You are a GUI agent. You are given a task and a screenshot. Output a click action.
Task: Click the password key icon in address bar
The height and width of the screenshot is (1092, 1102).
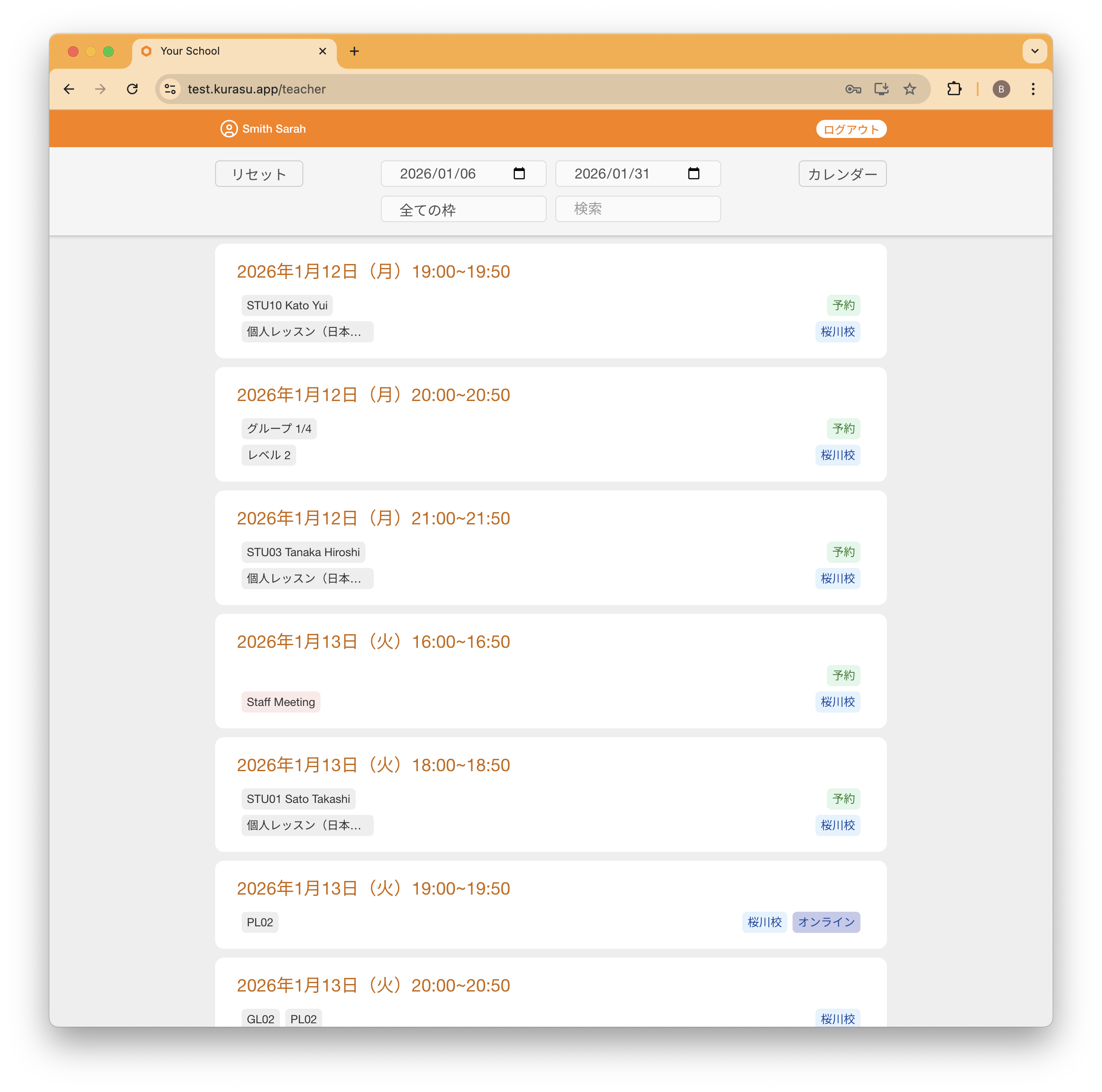pyautogui.click(x=853, y=89)
